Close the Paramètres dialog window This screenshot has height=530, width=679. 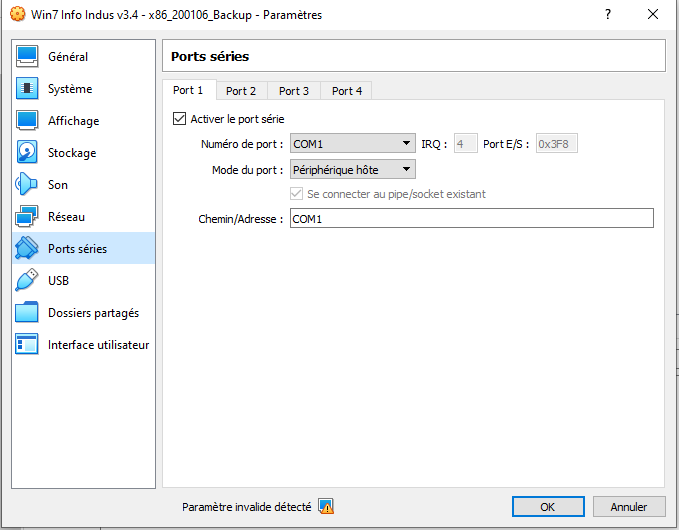(x=653, y=14)
